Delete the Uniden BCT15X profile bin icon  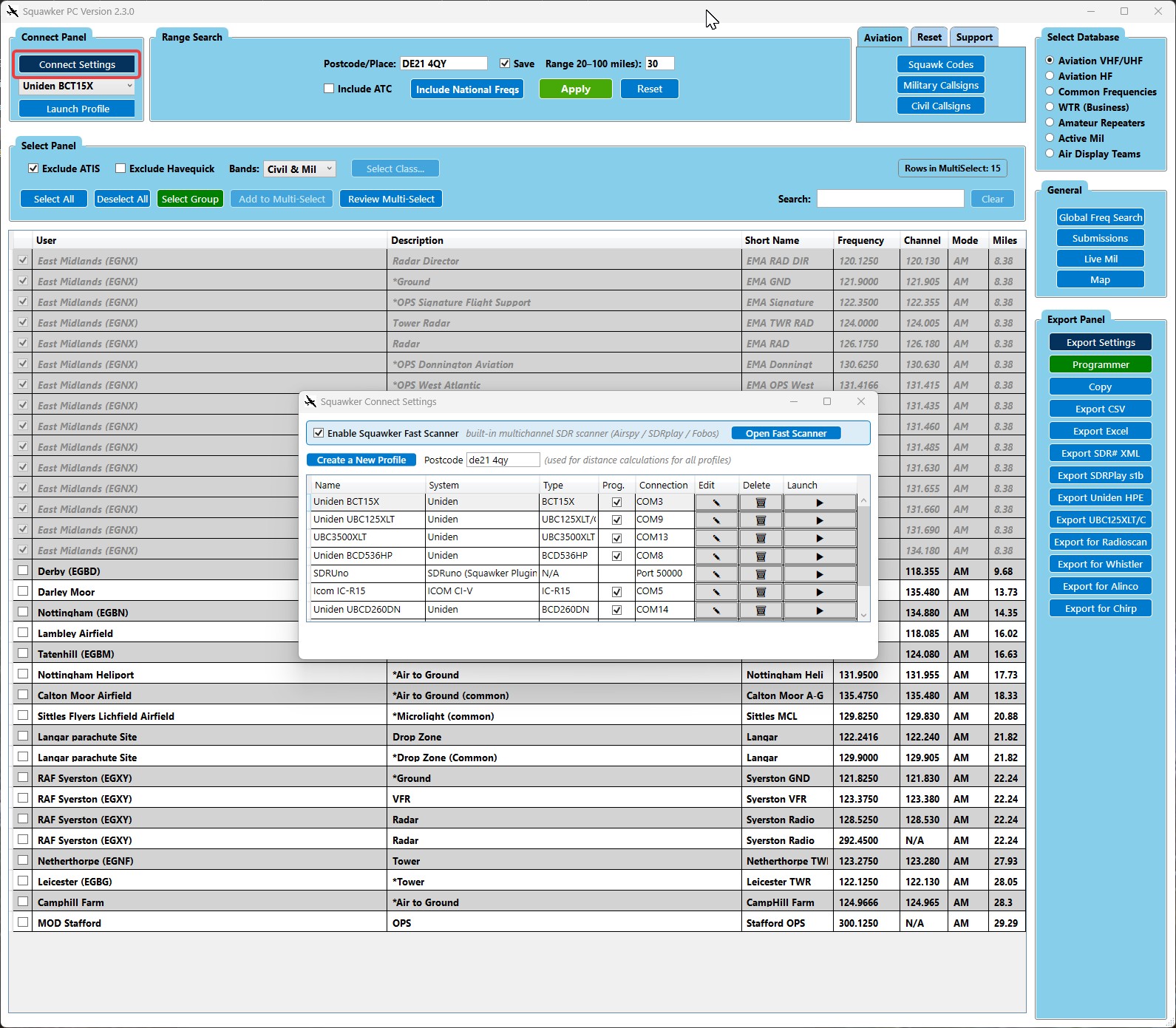(761, 503)
